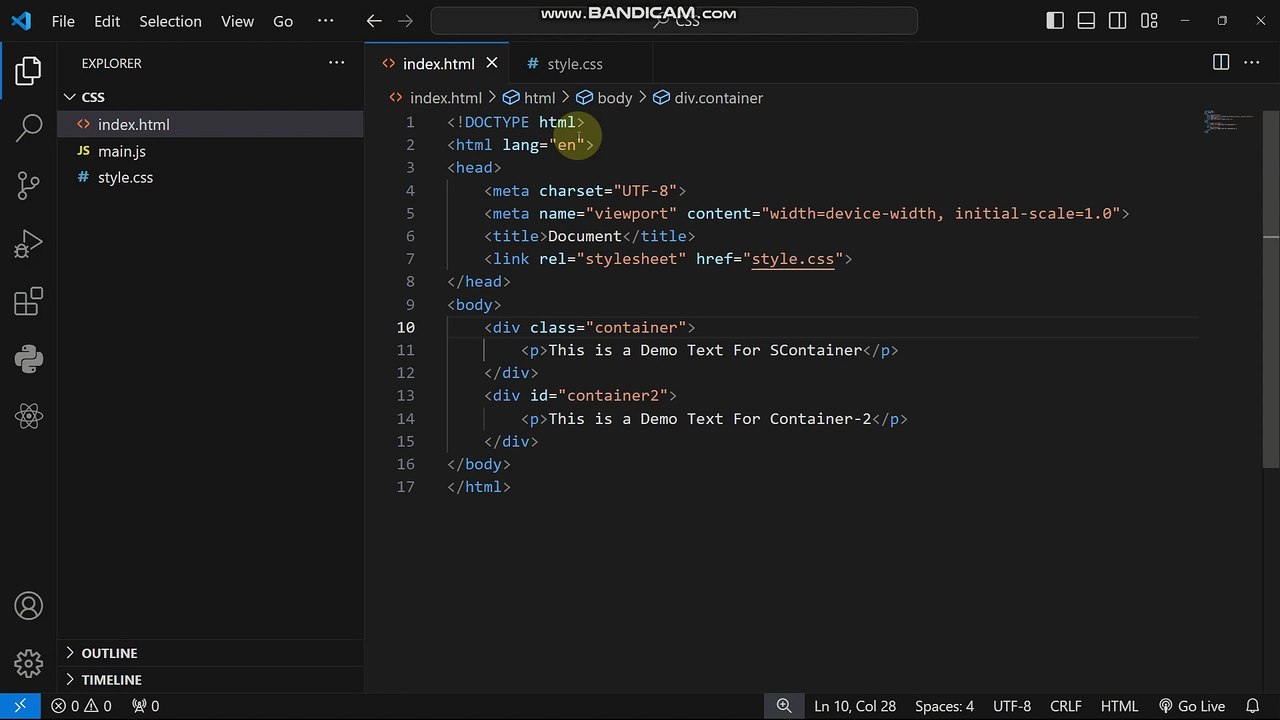
Task: Toggle the Primary Side Bar layout button
Action: 1055,21
